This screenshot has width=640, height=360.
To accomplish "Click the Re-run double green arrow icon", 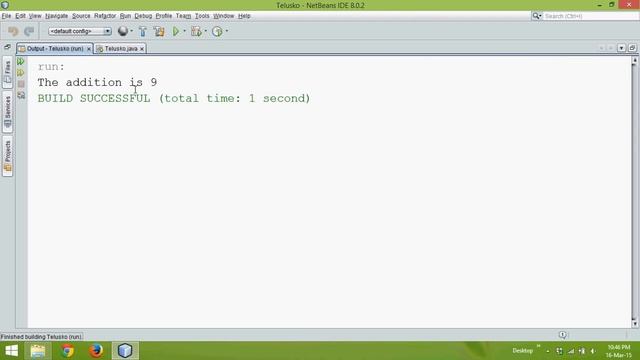I will point(21,62).
